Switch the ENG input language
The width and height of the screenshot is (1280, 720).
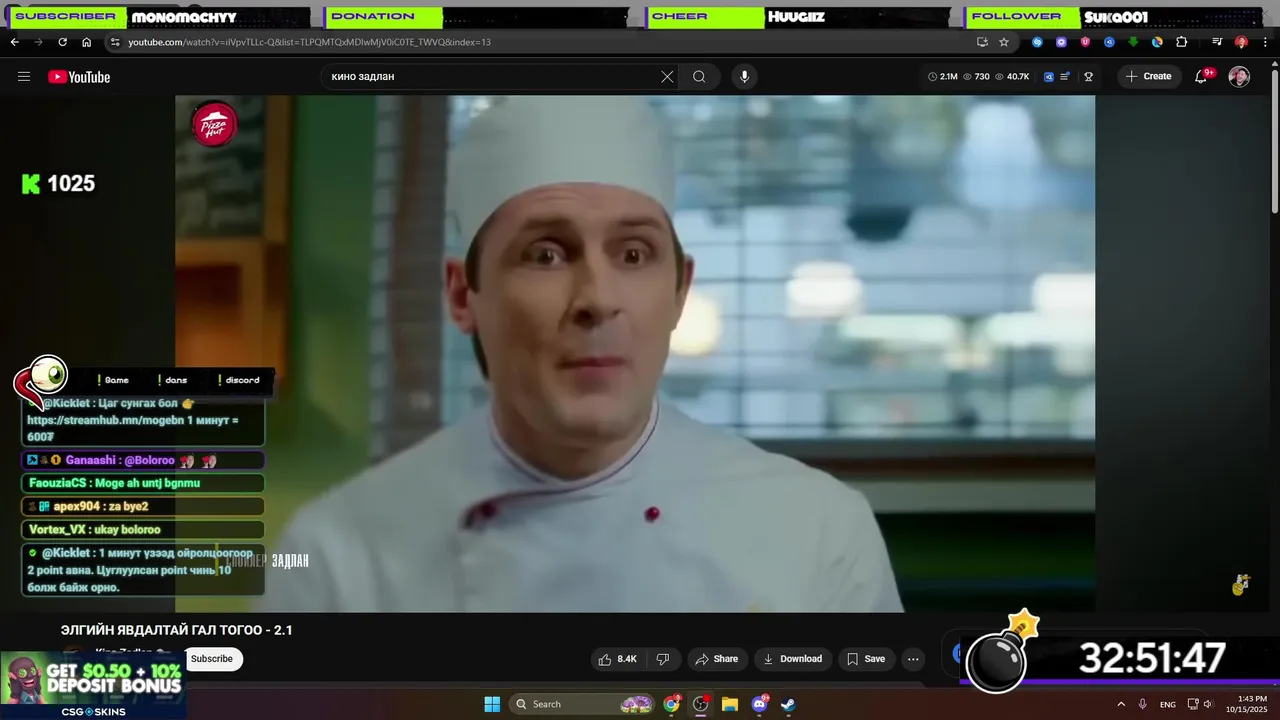(1168, 704)
